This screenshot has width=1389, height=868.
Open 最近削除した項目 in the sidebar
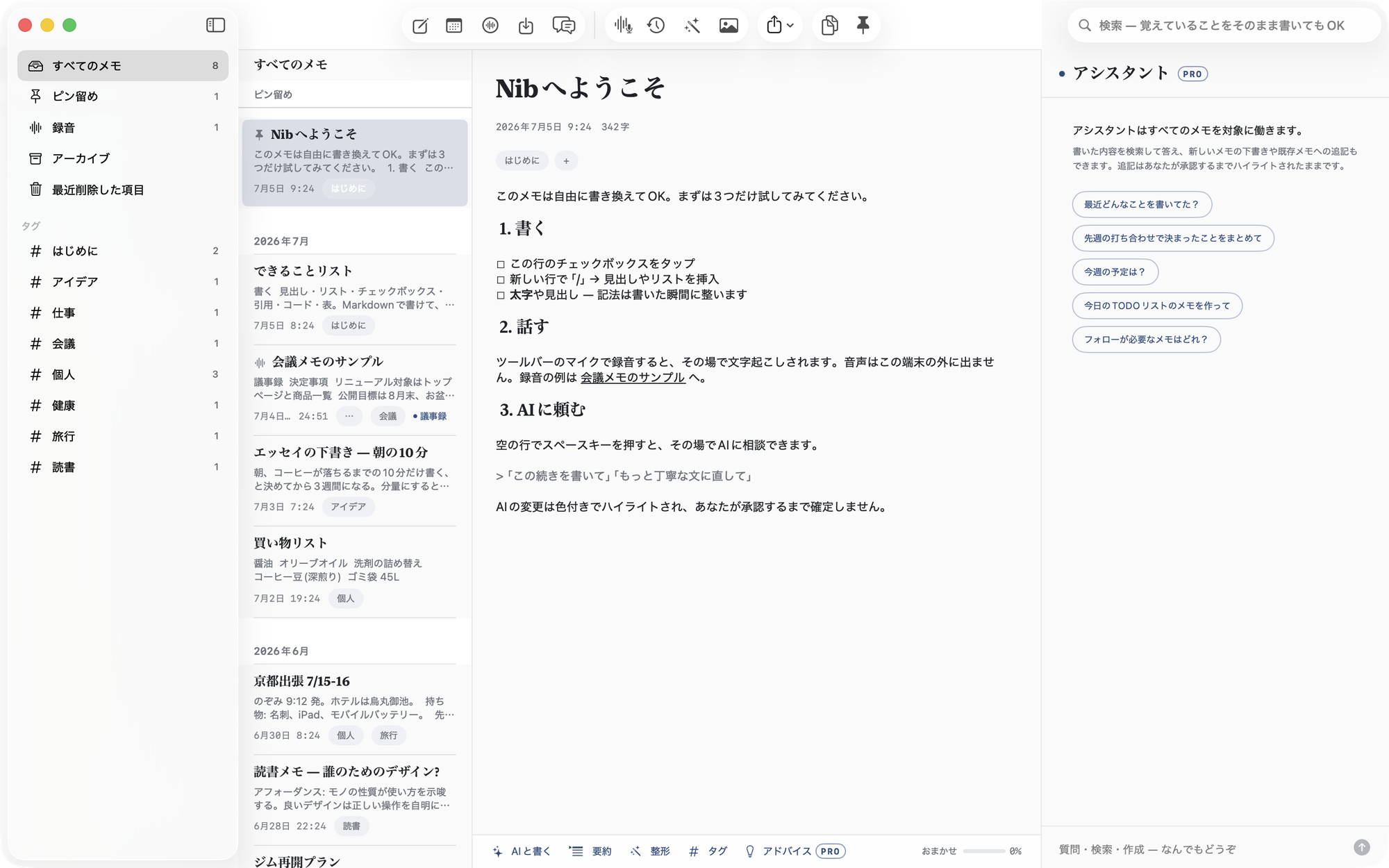click(x=123, y=190)
